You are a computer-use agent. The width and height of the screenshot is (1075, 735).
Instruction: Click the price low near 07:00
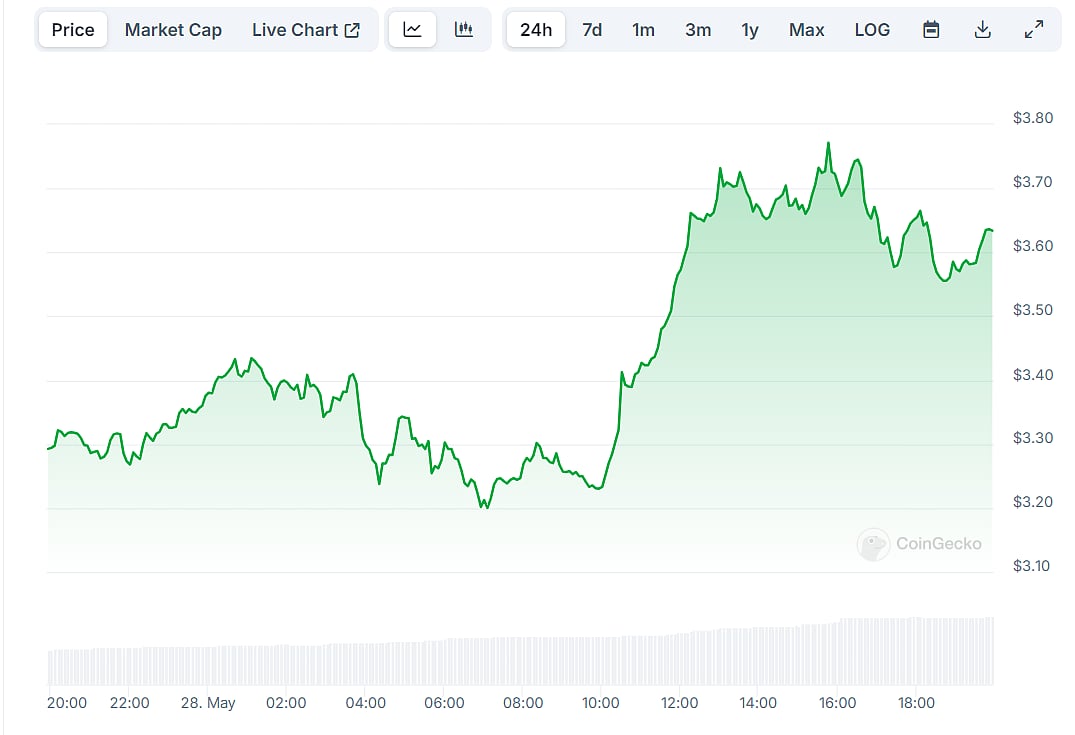click(485, 507)
